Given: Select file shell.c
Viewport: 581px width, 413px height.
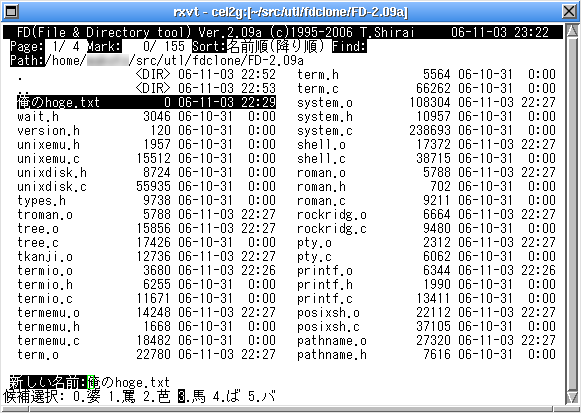Looking at the screenshot, I should point(321,159).
